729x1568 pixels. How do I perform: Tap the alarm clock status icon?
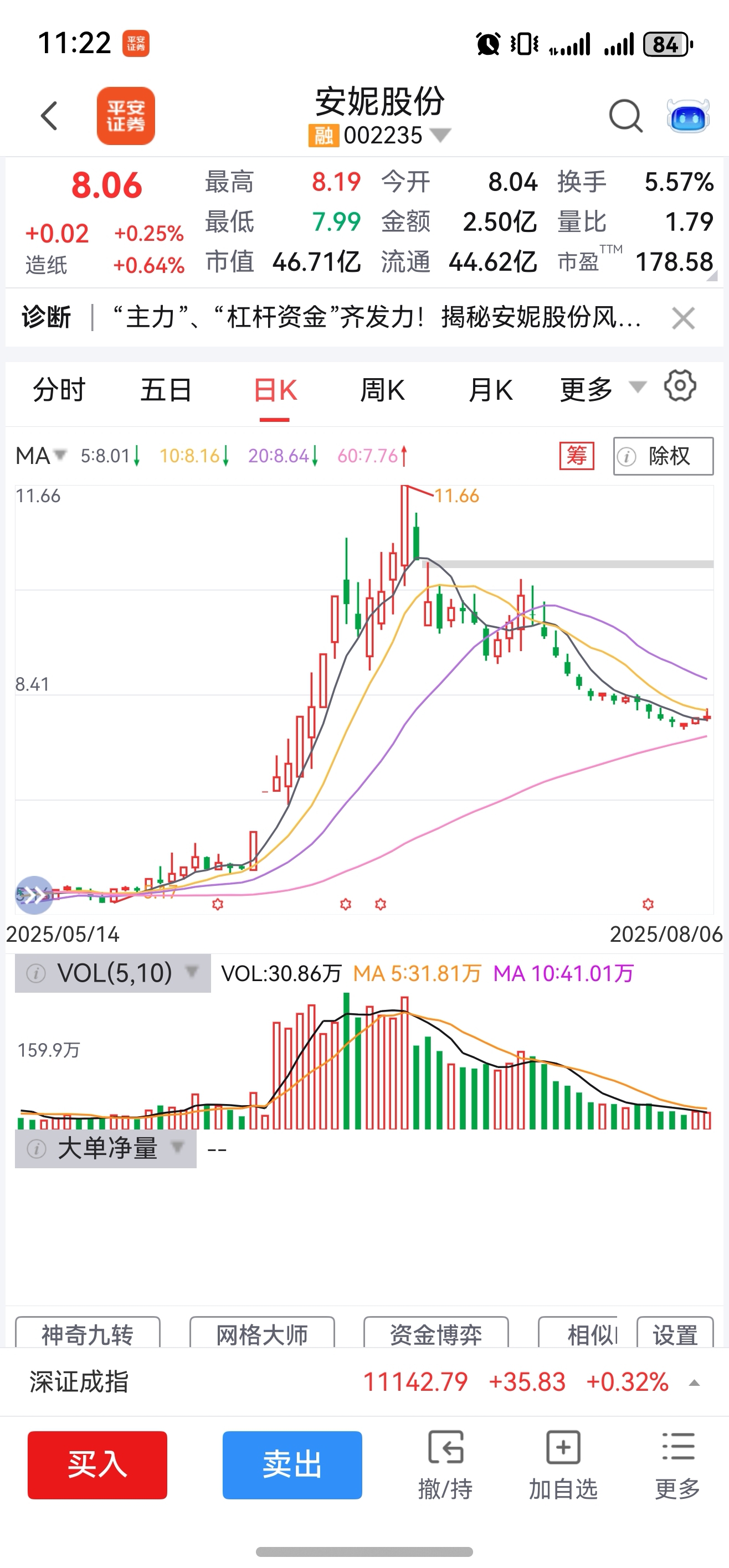coord(488,44)
